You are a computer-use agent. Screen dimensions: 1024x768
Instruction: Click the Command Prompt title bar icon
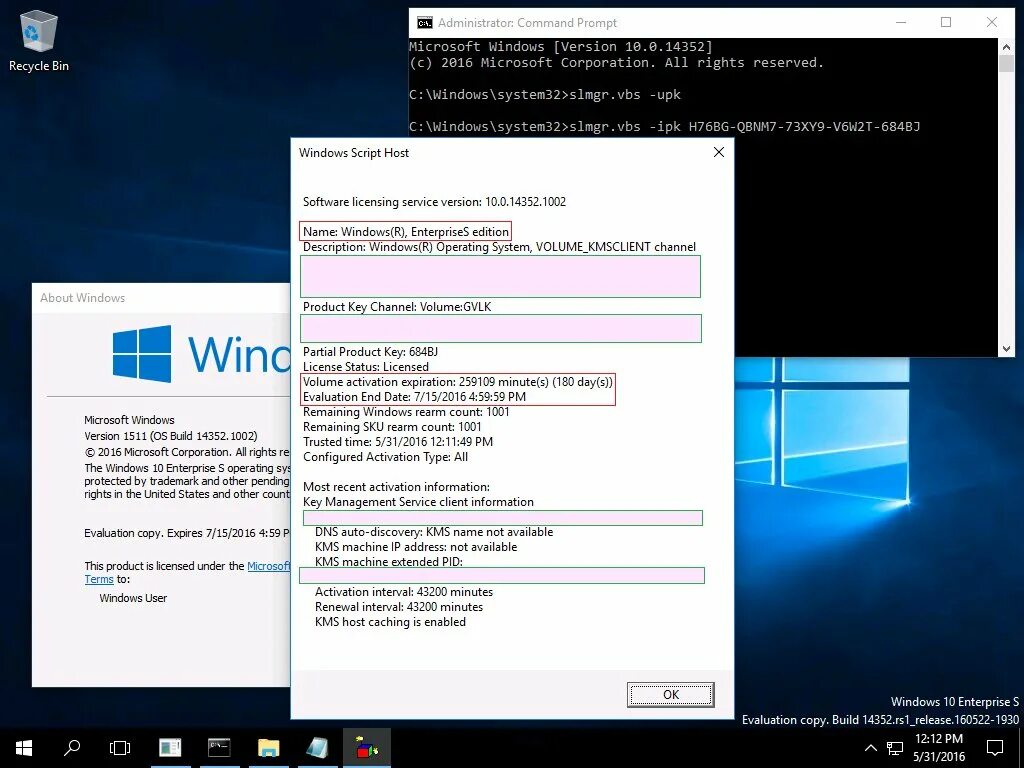[x=424, y=23]
